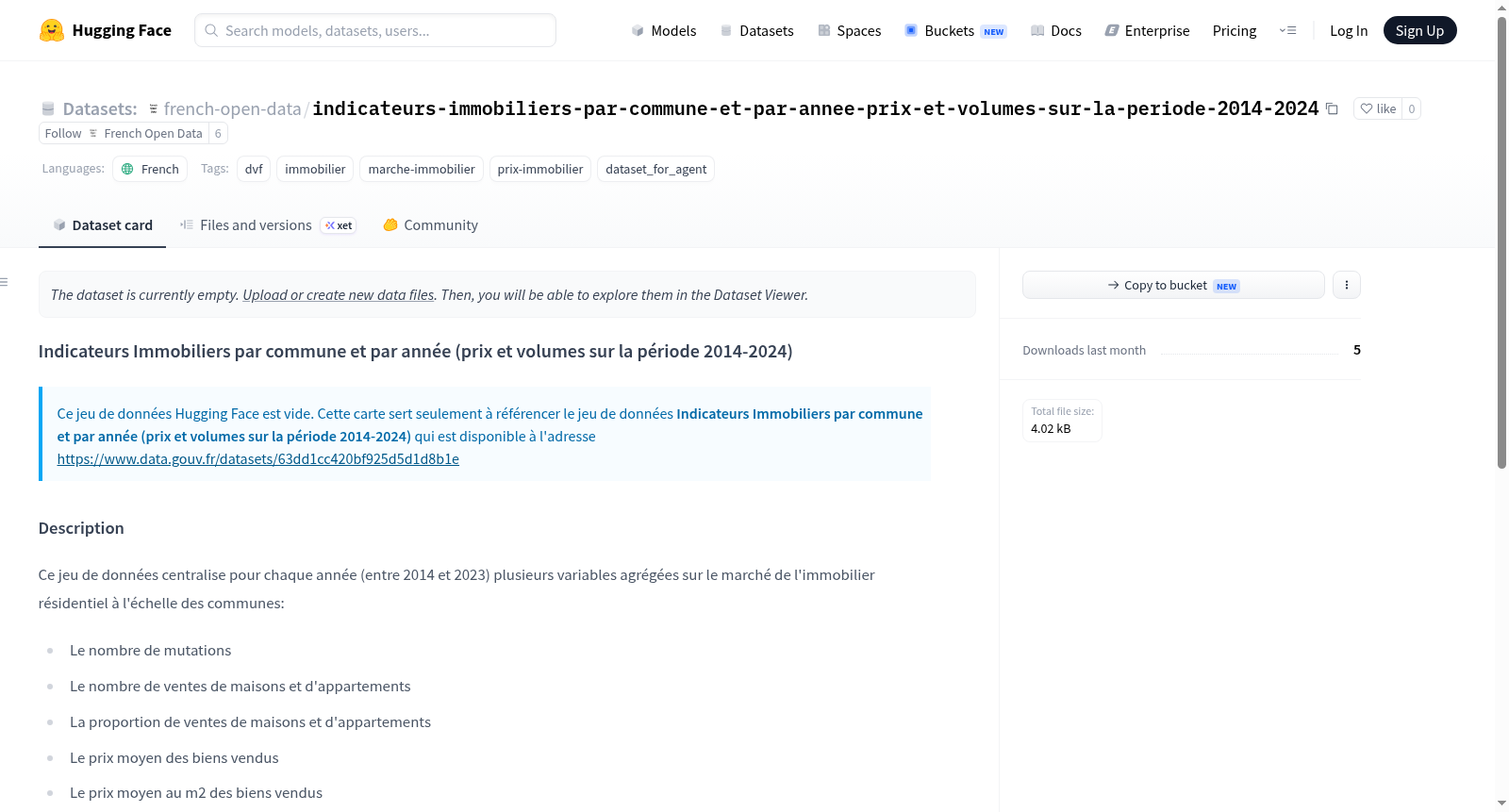
Task: Click the search magnifier icon
Action: [x=211, y=30]
